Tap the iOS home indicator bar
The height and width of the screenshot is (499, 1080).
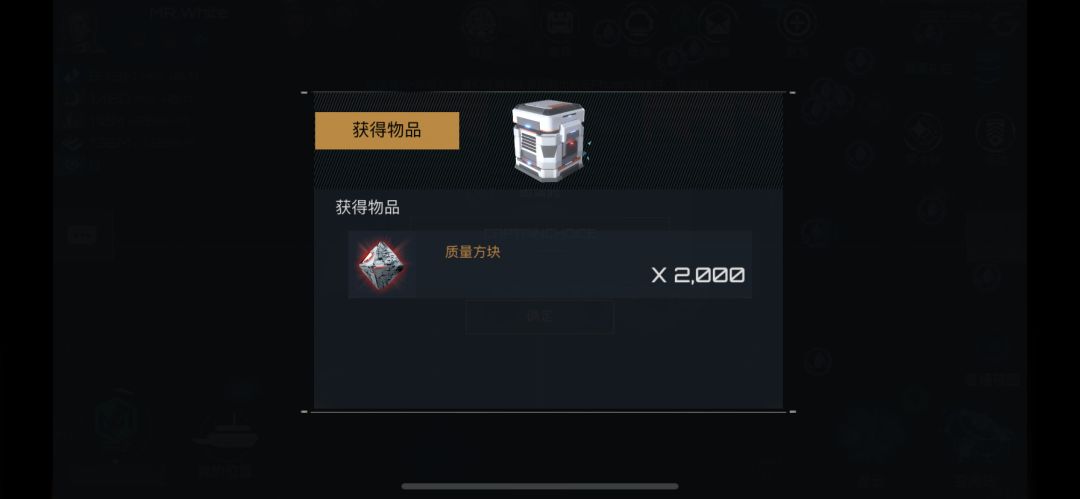click(x=540, y=487)
